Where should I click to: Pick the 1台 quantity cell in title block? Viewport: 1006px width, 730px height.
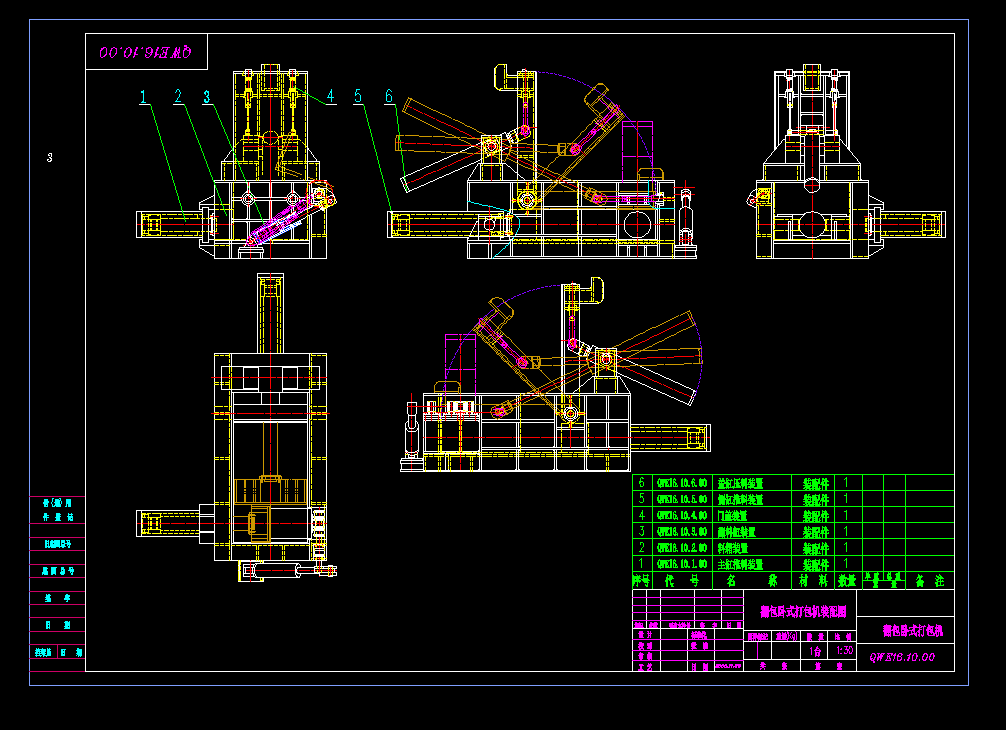pos(816,650)
